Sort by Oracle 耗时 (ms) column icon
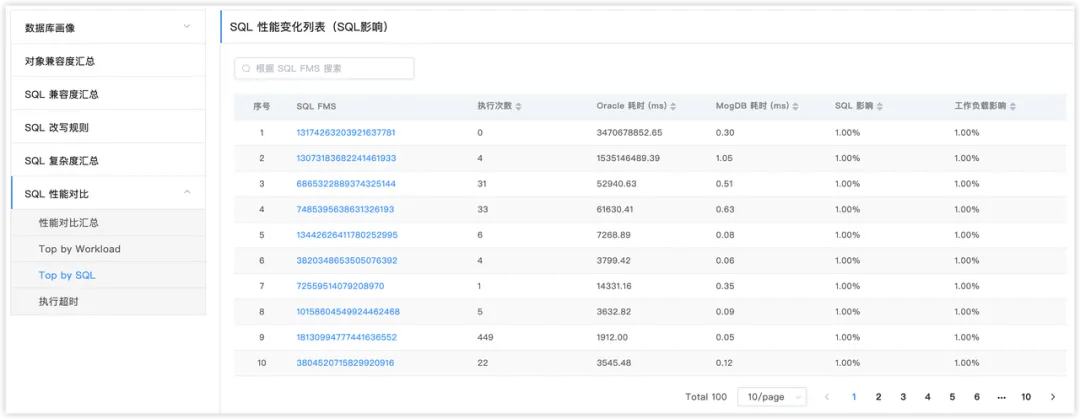Screen dimensions: 1080x419 pyautogui.click(x=673, y=106)
